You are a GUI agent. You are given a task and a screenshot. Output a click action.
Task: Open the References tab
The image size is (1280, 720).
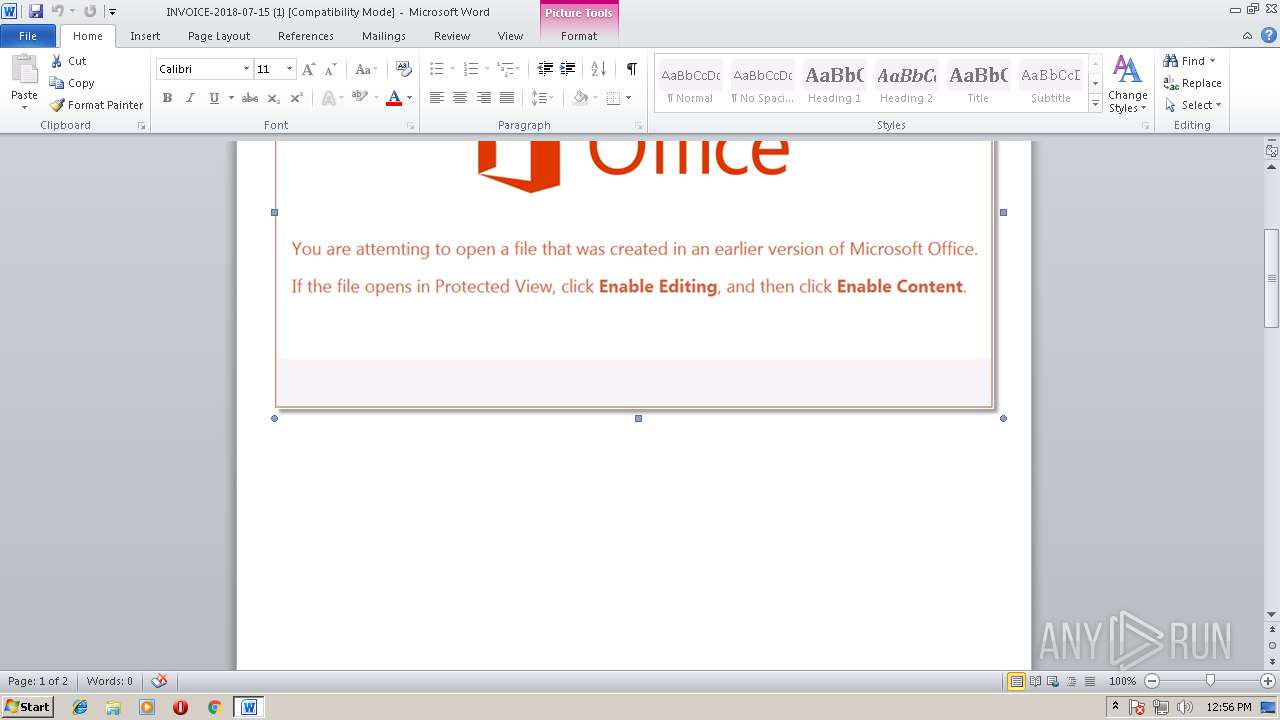pos(306,35)
